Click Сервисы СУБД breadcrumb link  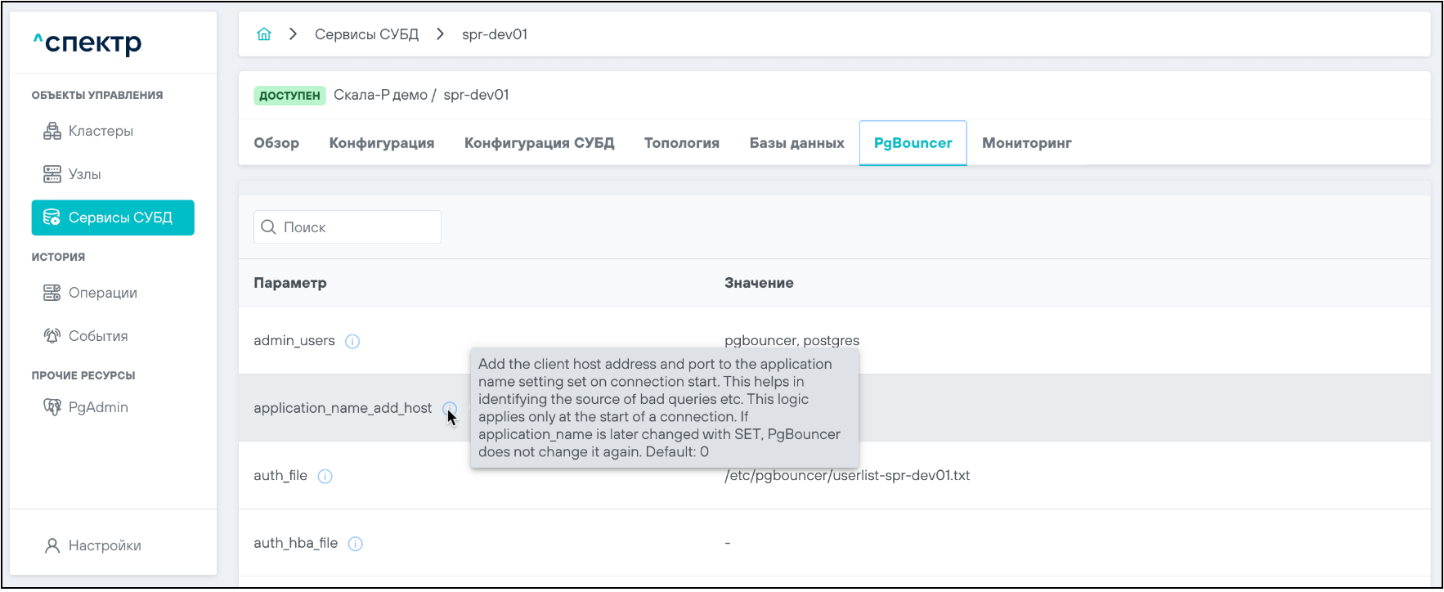(x=366, y=34)
